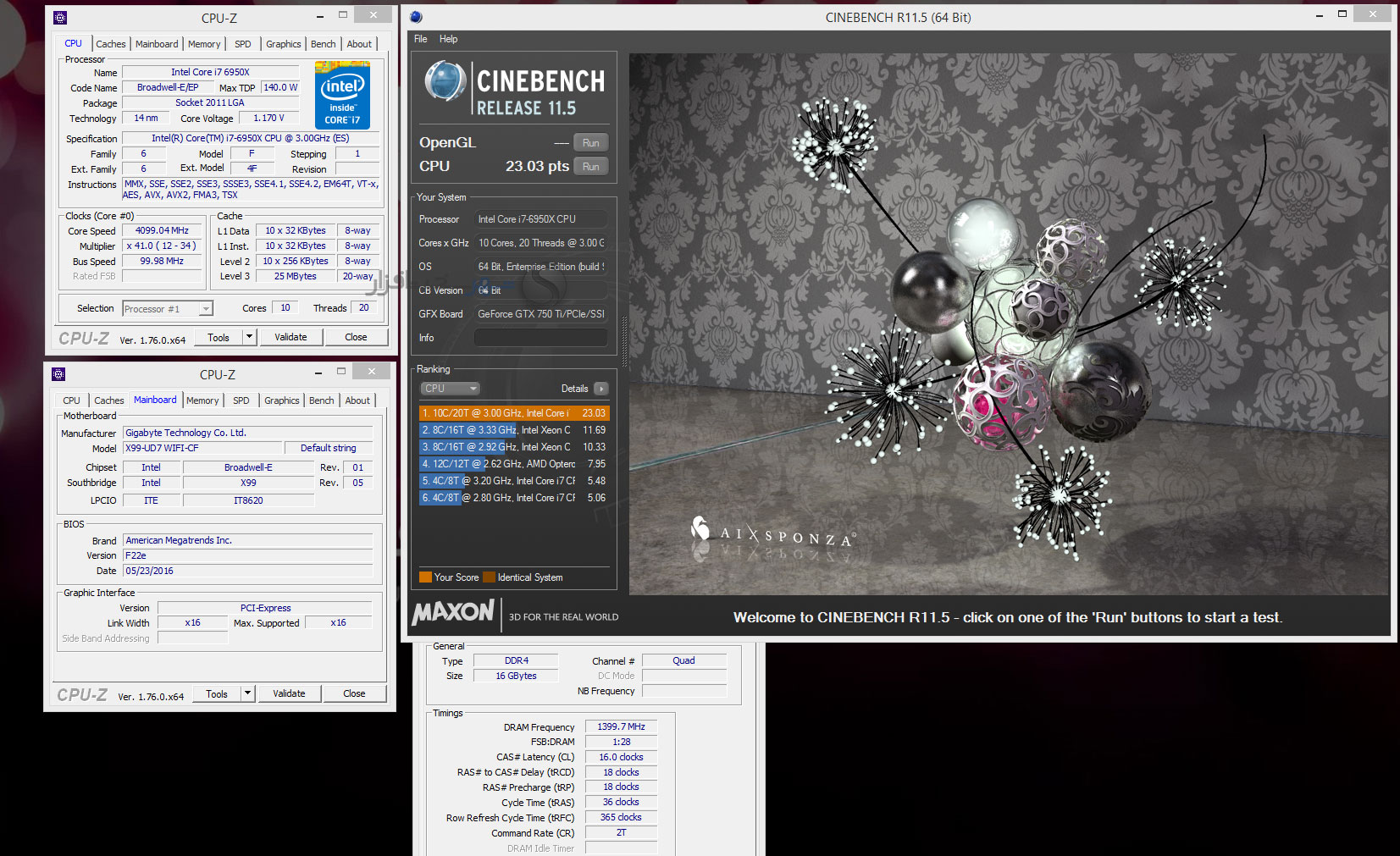Switch to the Caches tab in upper CPU-Z
This screenshot has height=856, width=1400.
[110, 44]
